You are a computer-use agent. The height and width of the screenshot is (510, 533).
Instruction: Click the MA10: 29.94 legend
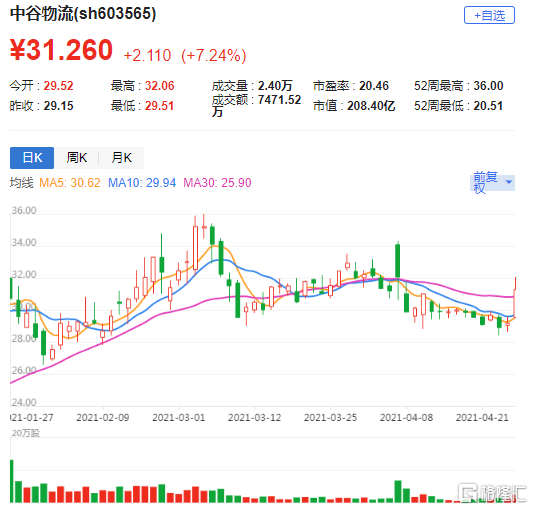[142, 183]
